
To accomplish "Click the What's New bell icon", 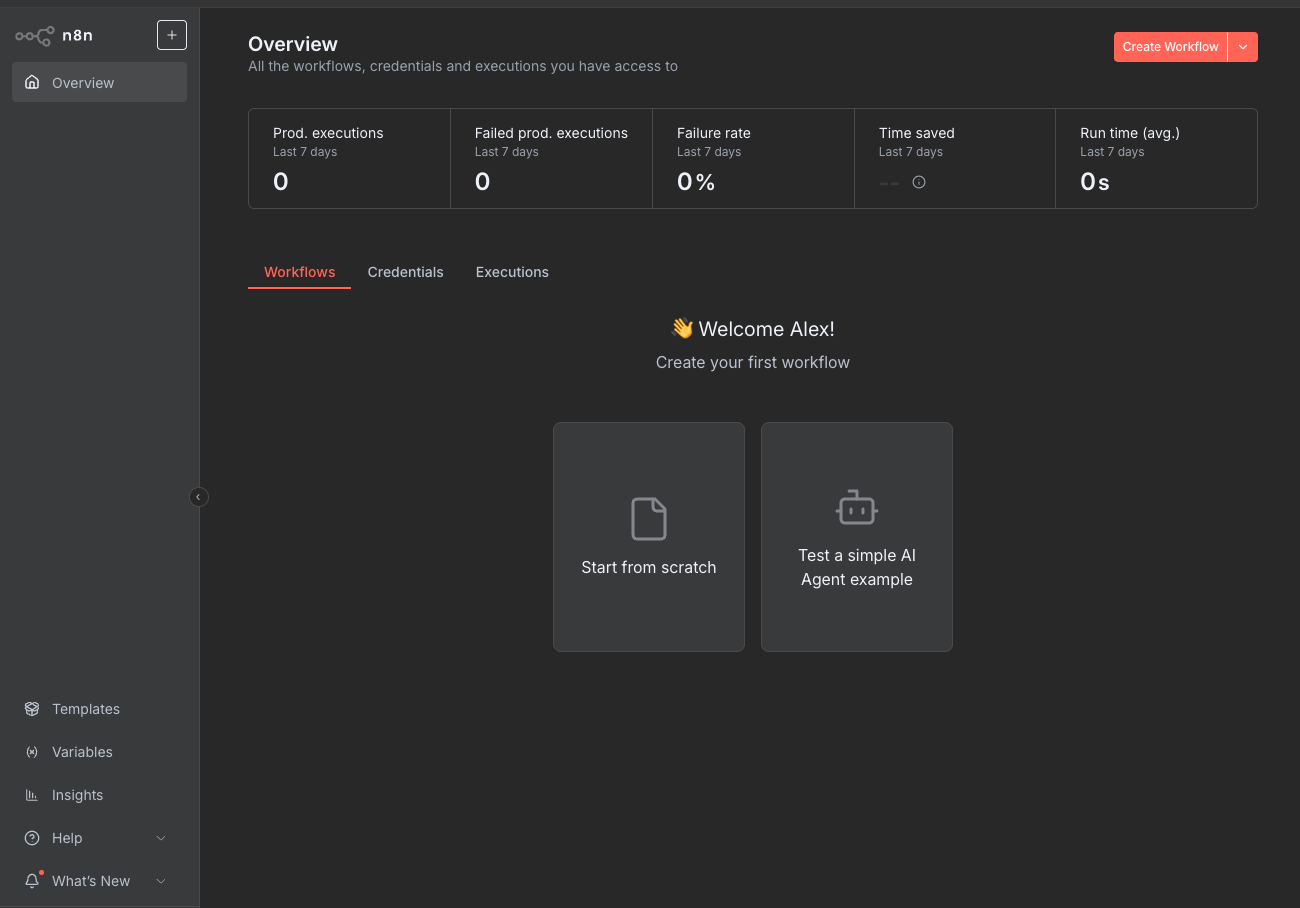I will click(x=32, y=881).
